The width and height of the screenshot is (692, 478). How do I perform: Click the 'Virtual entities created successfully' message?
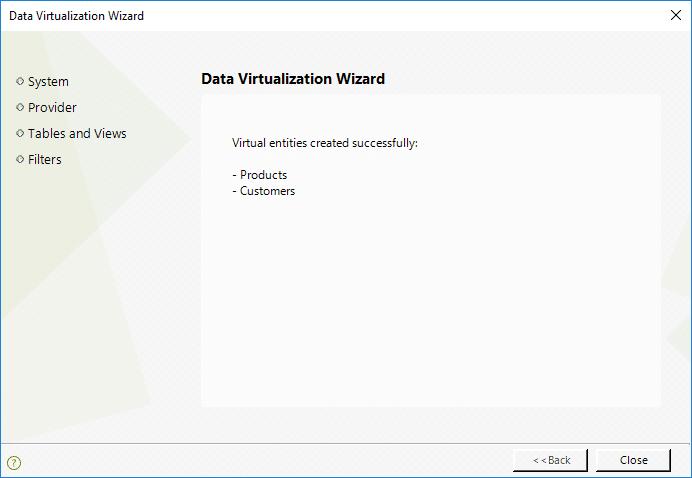325,143
